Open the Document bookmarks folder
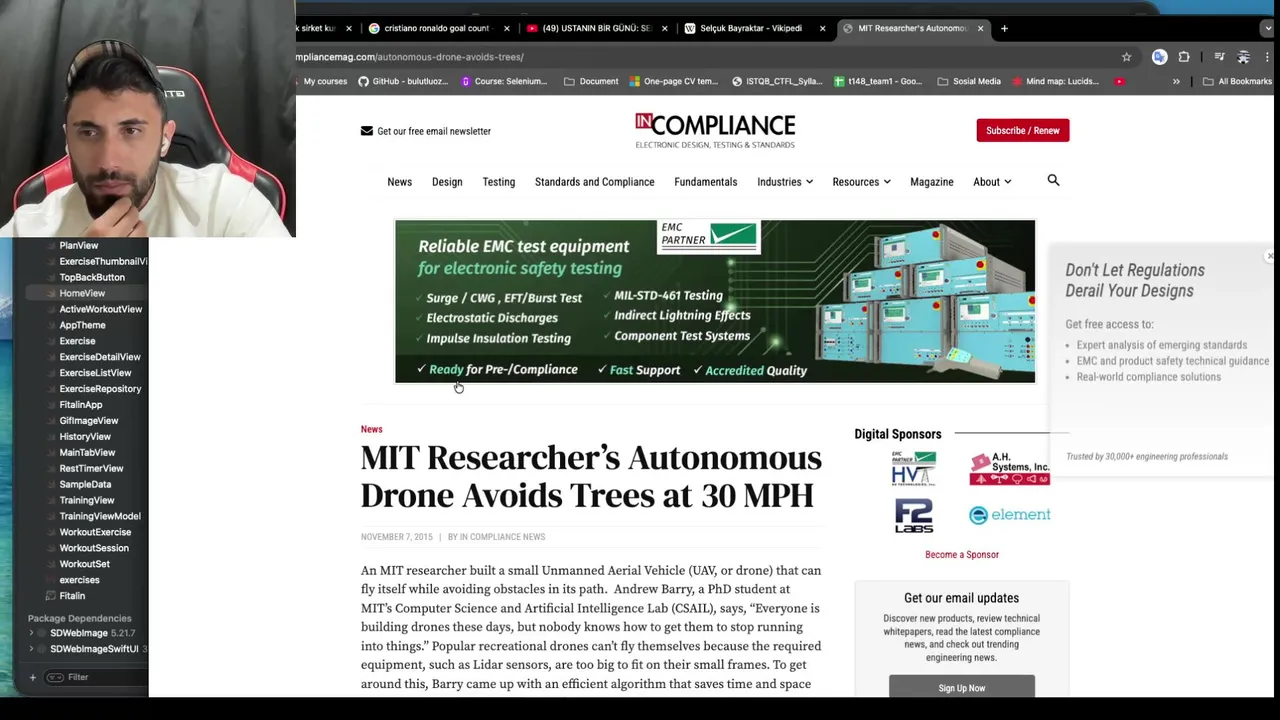The height and width of the screenshot is (720, 1280). [591, 81]
